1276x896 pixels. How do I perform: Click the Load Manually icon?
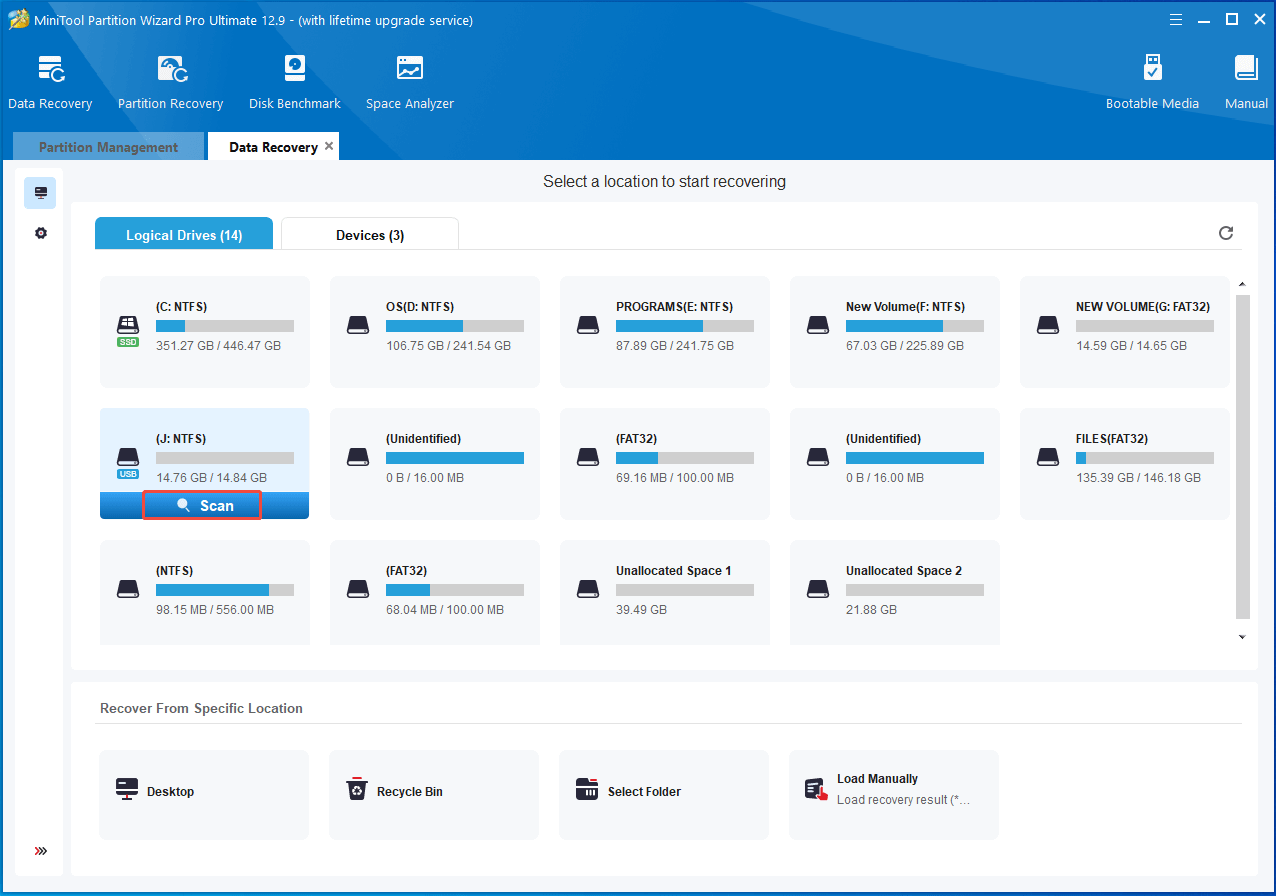817,790
